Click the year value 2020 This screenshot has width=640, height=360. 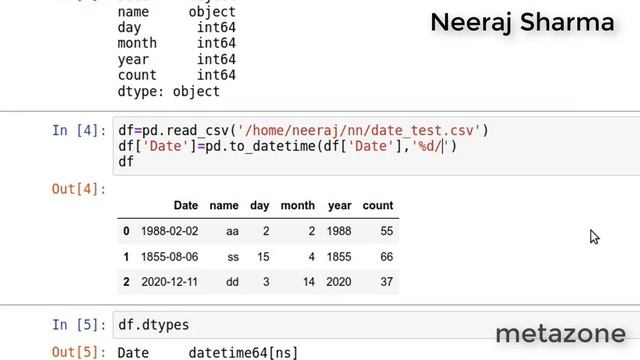click(339, 282)
